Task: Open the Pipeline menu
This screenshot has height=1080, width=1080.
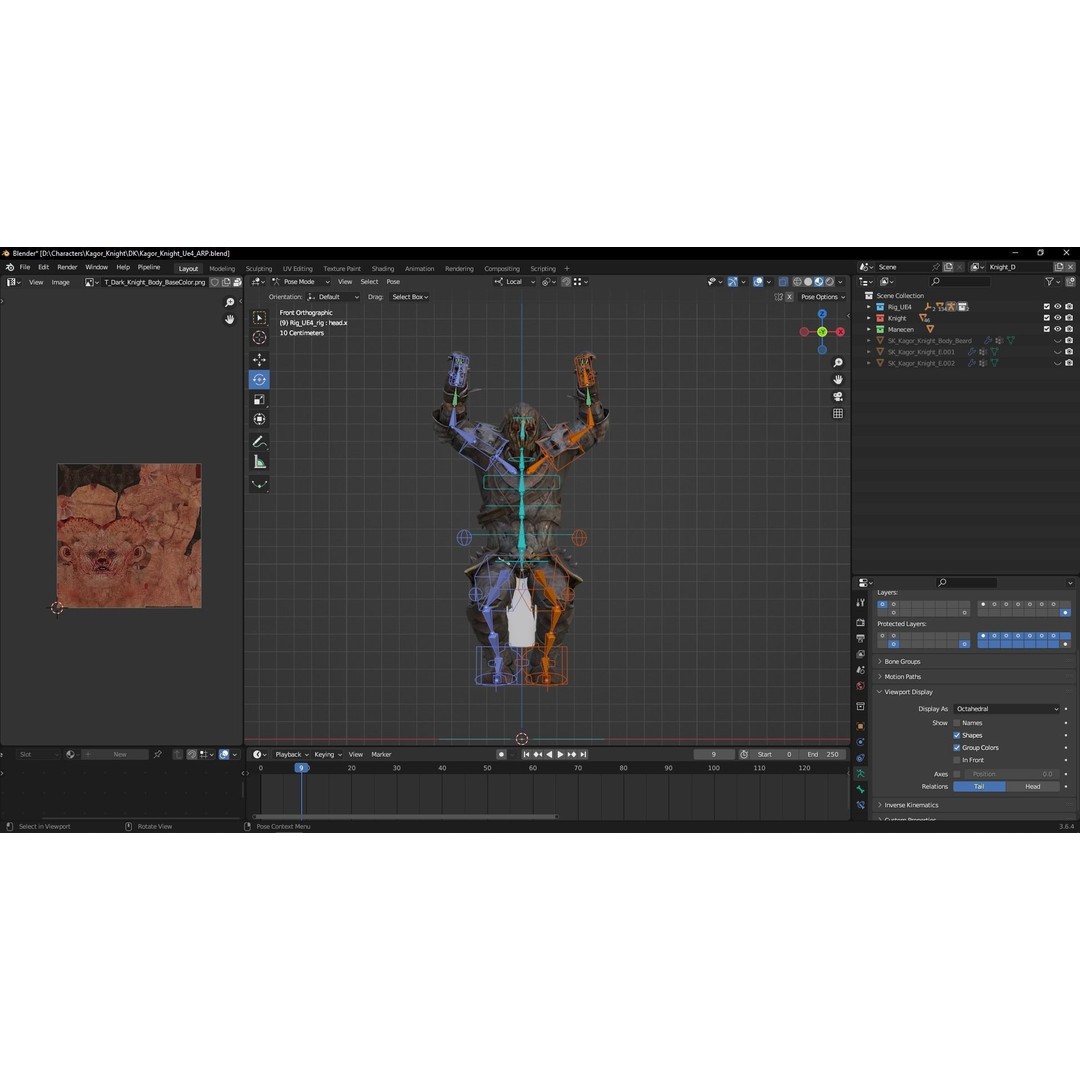Action: (x=149, y=267)
